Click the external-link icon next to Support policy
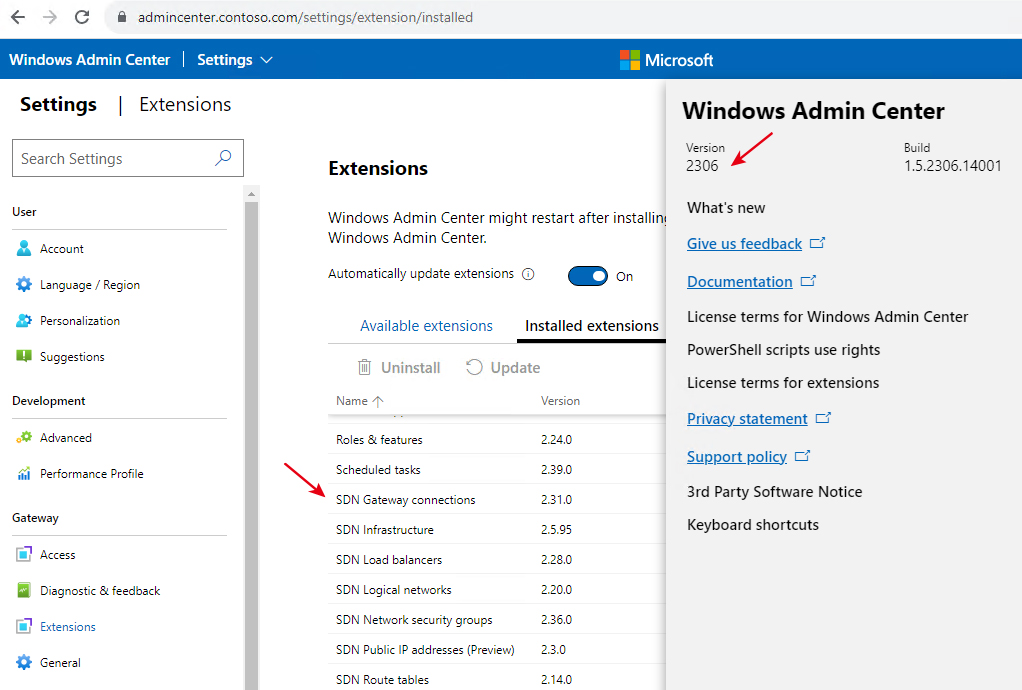Viewport: 1022px width, 690px height. pos(802,456)
